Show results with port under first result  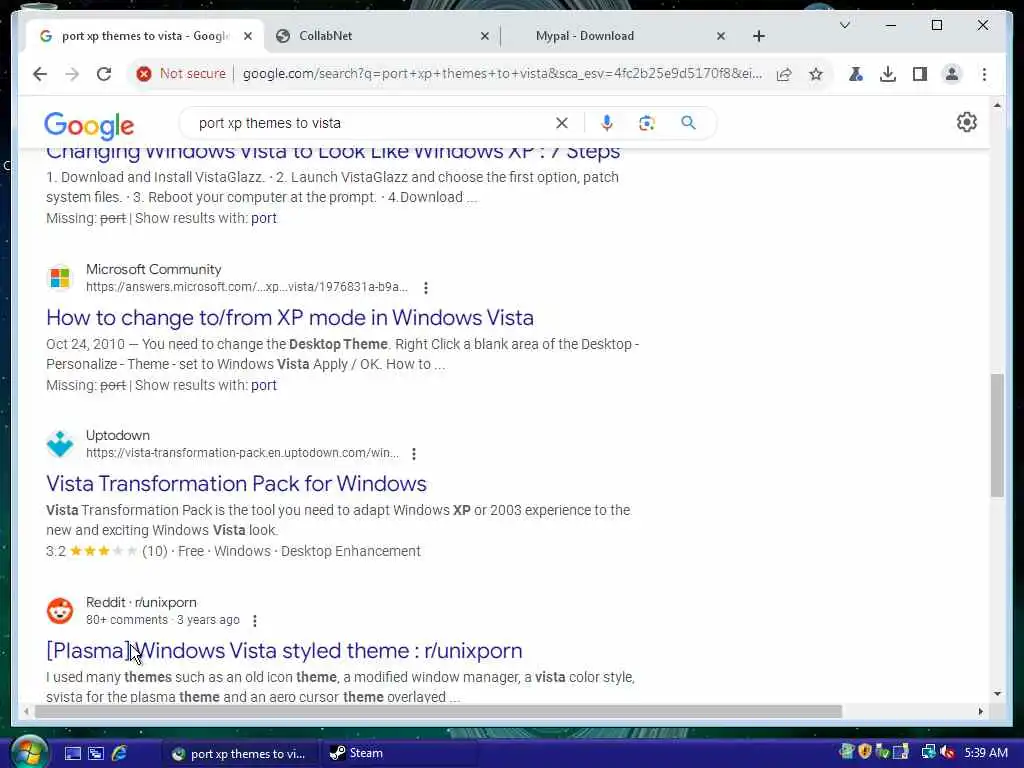click(264, 218)
